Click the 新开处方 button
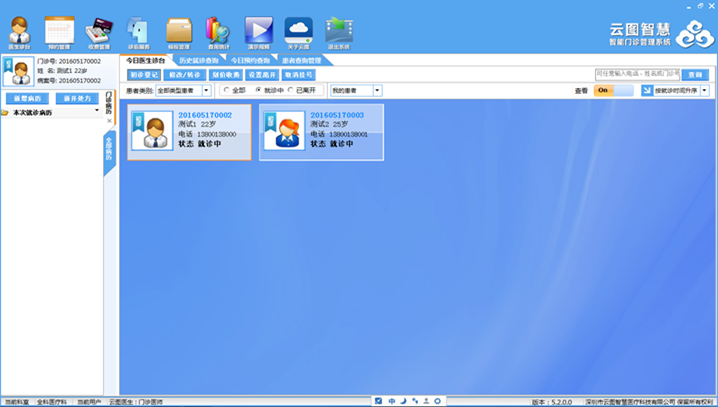Viewport: 718px width, 407px height. 76,99
